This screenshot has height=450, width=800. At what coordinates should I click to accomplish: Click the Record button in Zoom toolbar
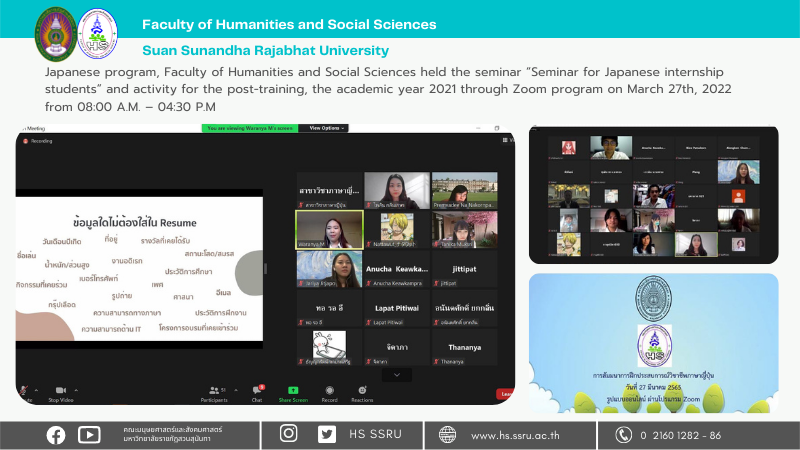pyautogui.click(x=329, y=389)
